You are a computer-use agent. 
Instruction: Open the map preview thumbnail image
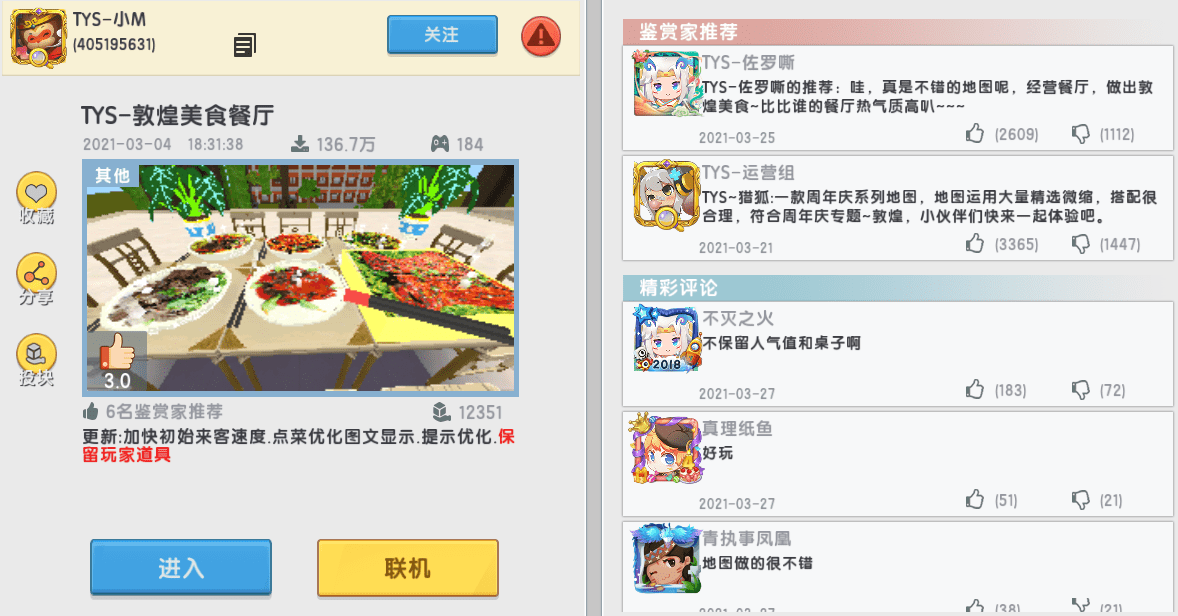(301, 277)
